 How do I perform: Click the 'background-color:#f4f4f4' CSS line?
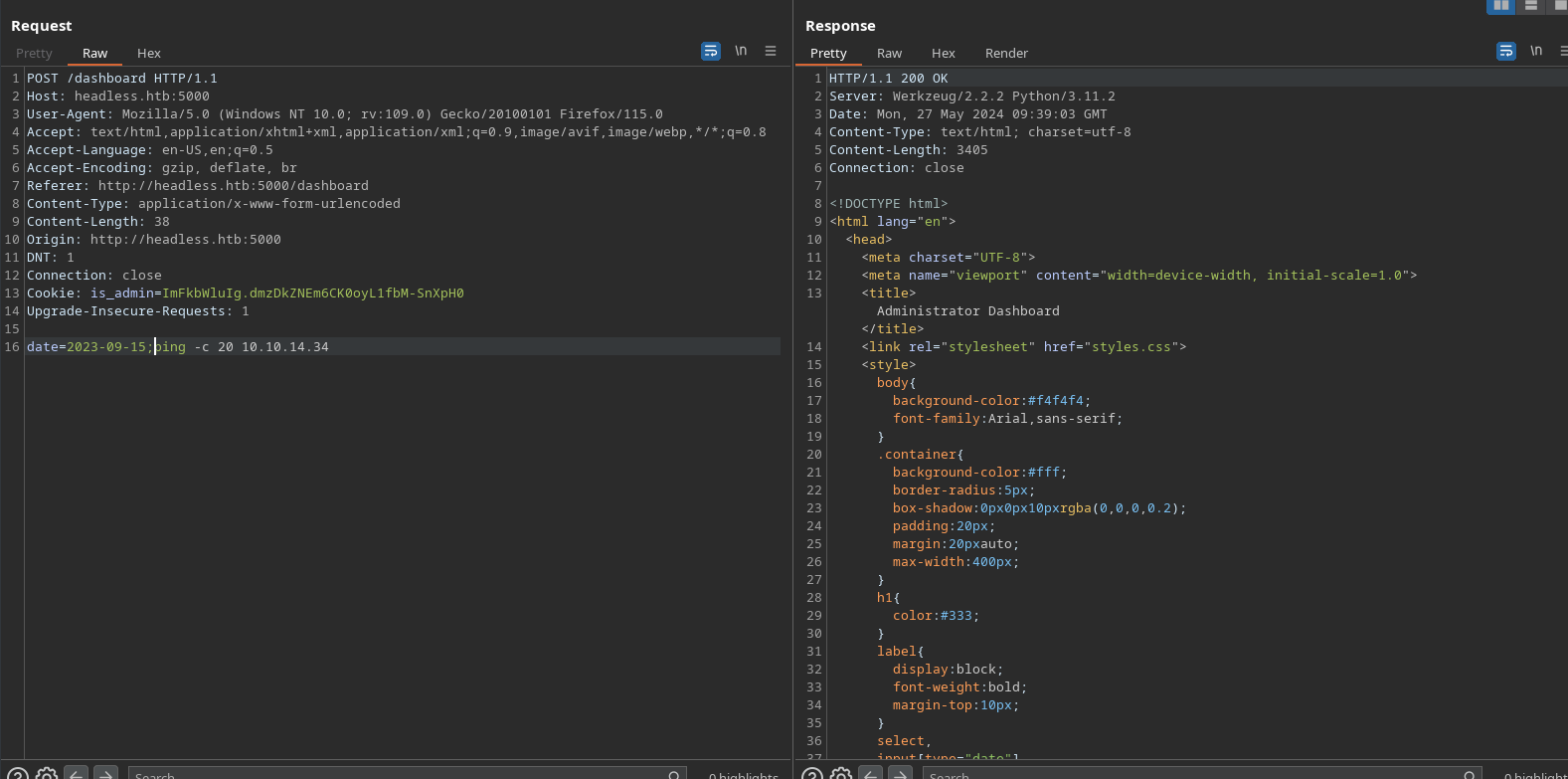point(992,401)
